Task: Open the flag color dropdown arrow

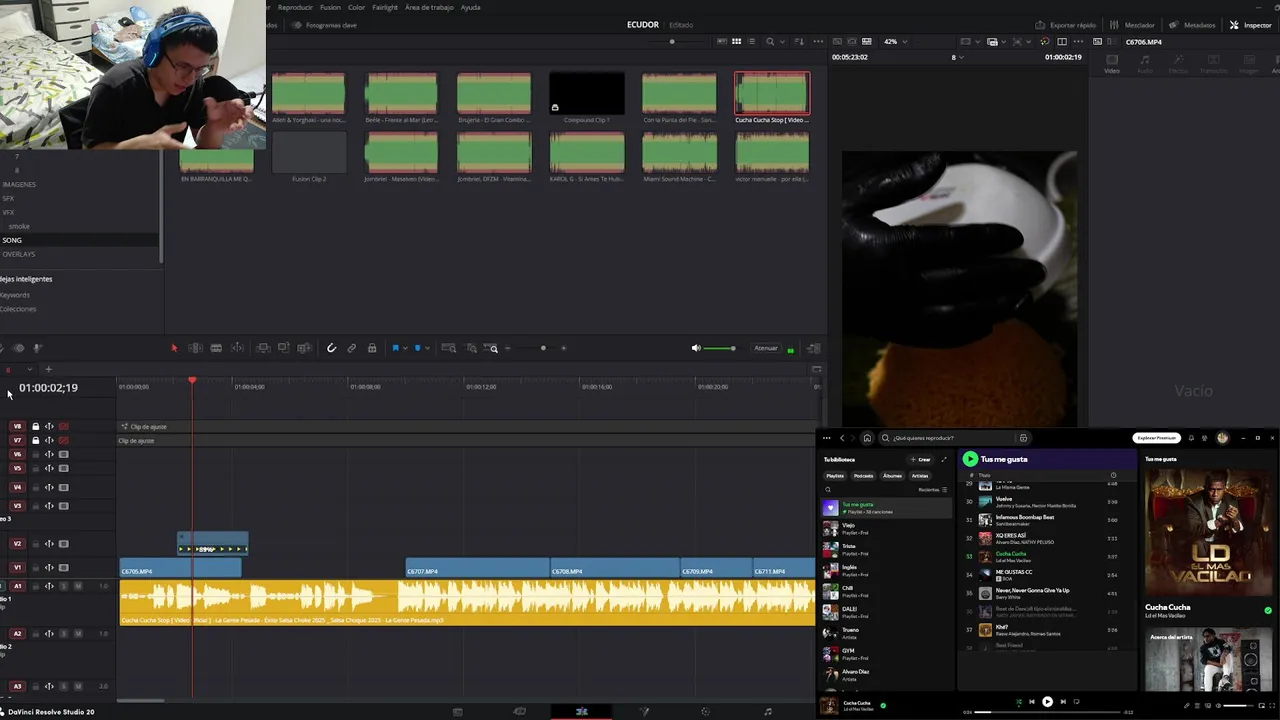Action: pos(405,348)
